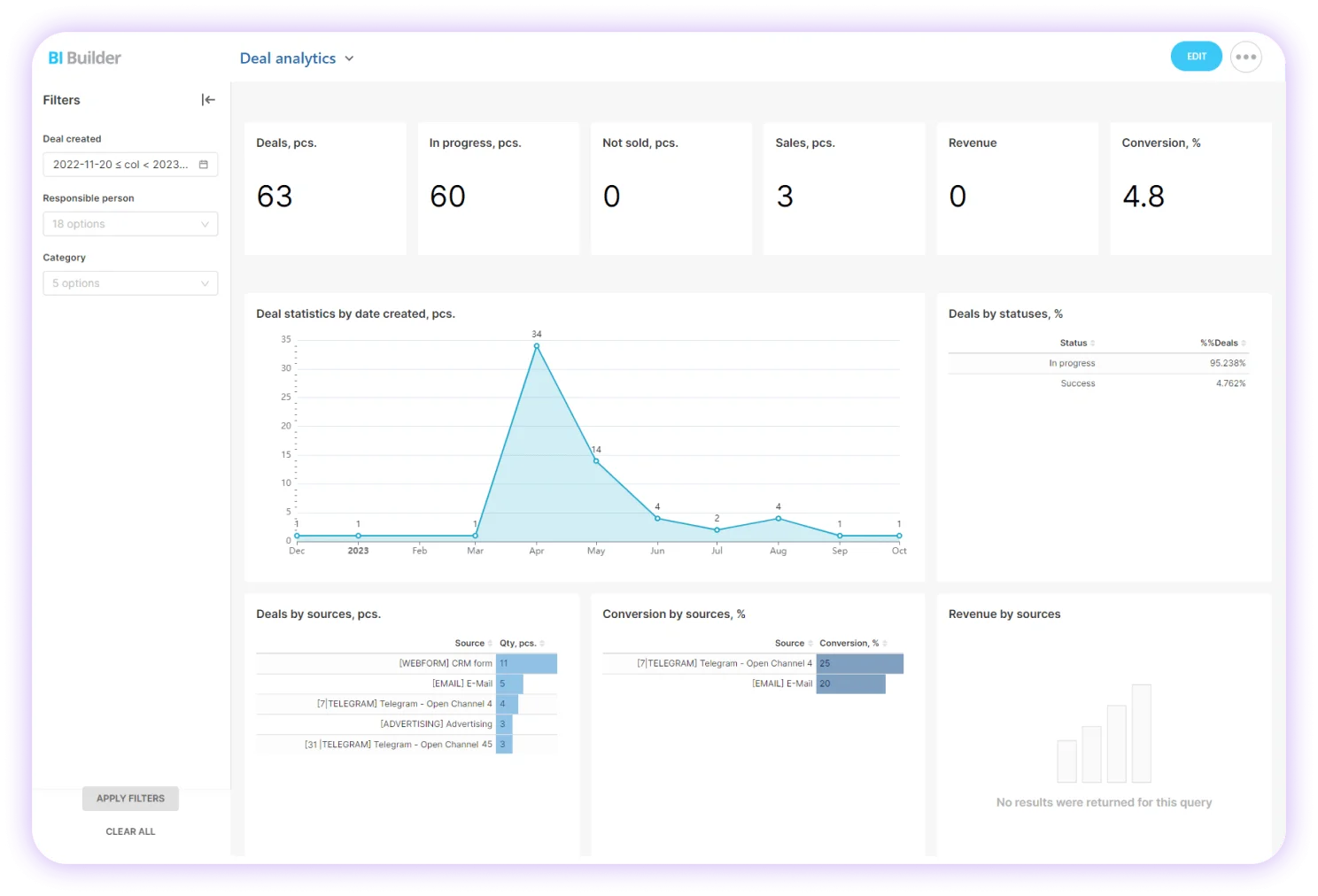Click CLEAR ALL link
Viewport: 1318px width, 896px height.
tap(130, 832)
